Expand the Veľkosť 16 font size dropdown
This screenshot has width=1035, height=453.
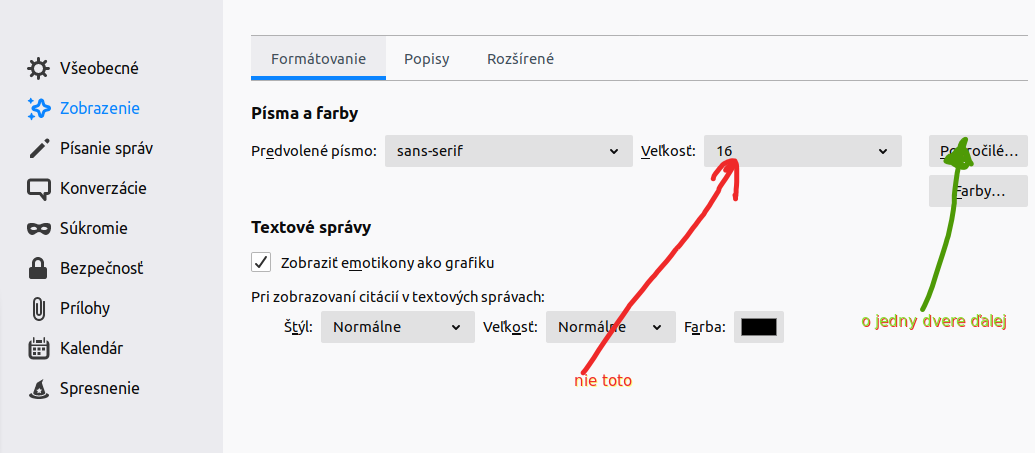click(x=802, y=152)
